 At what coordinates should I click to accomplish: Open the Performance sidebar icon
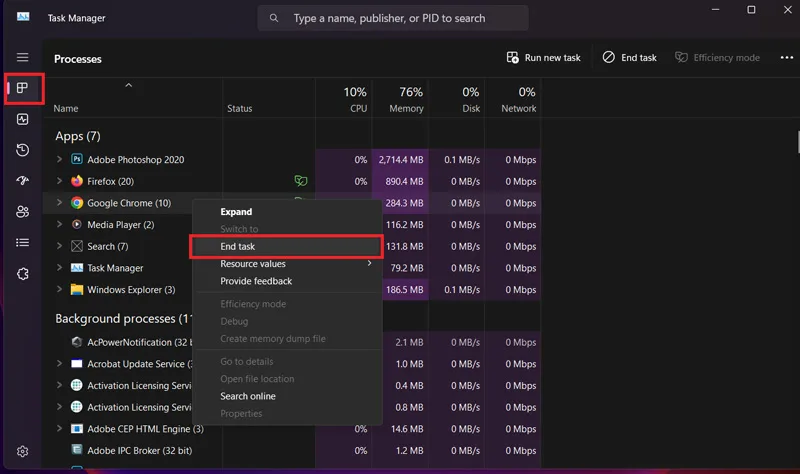22,119
